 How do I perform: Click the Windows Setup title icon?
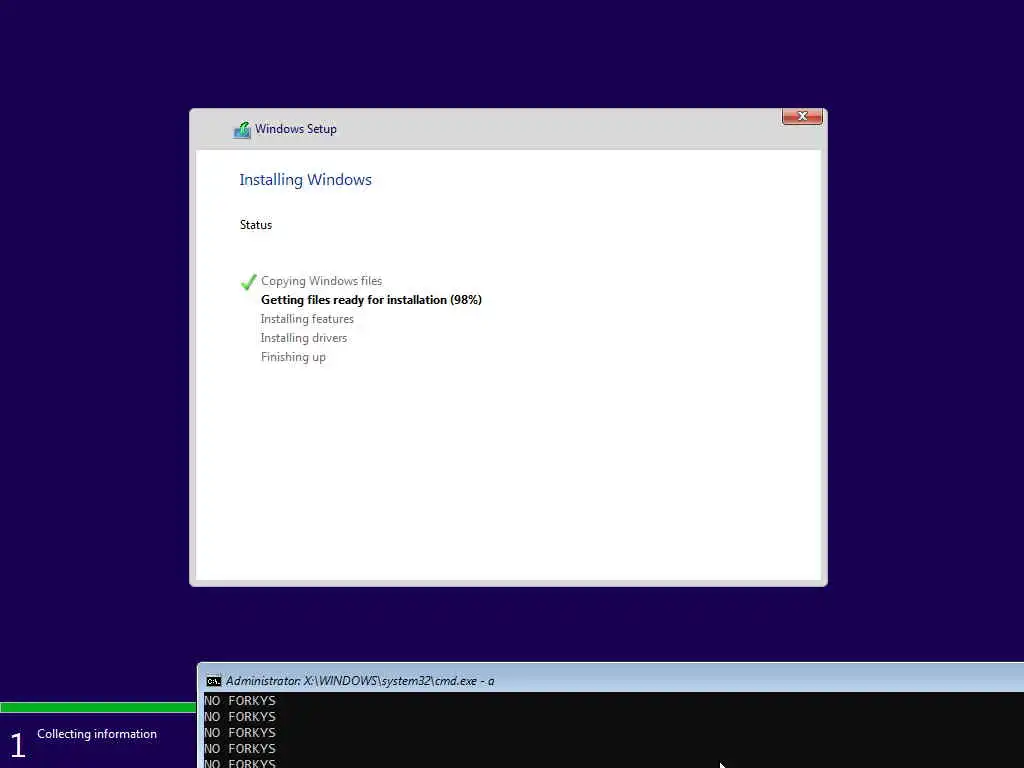(x=242, y=129)
